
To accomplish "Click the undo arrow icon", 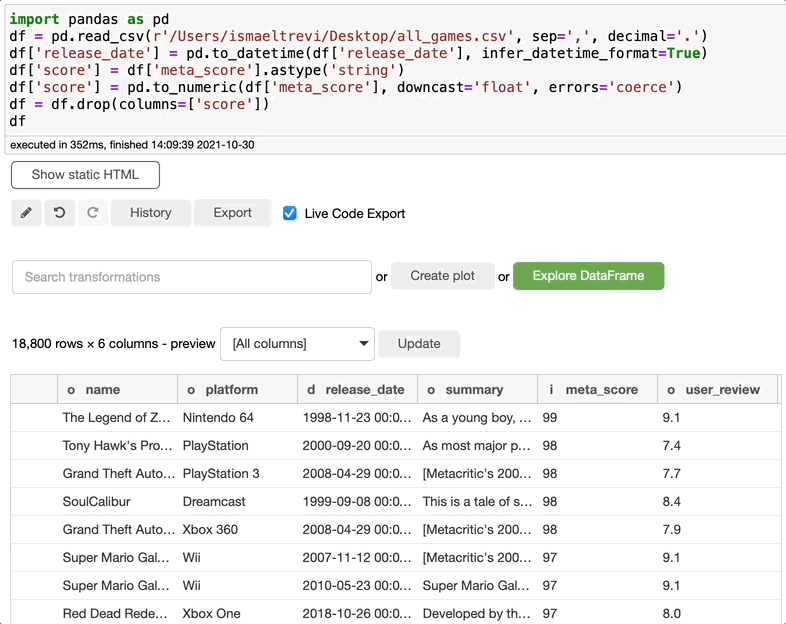I will pyautogui.click(x=60, y=213).
